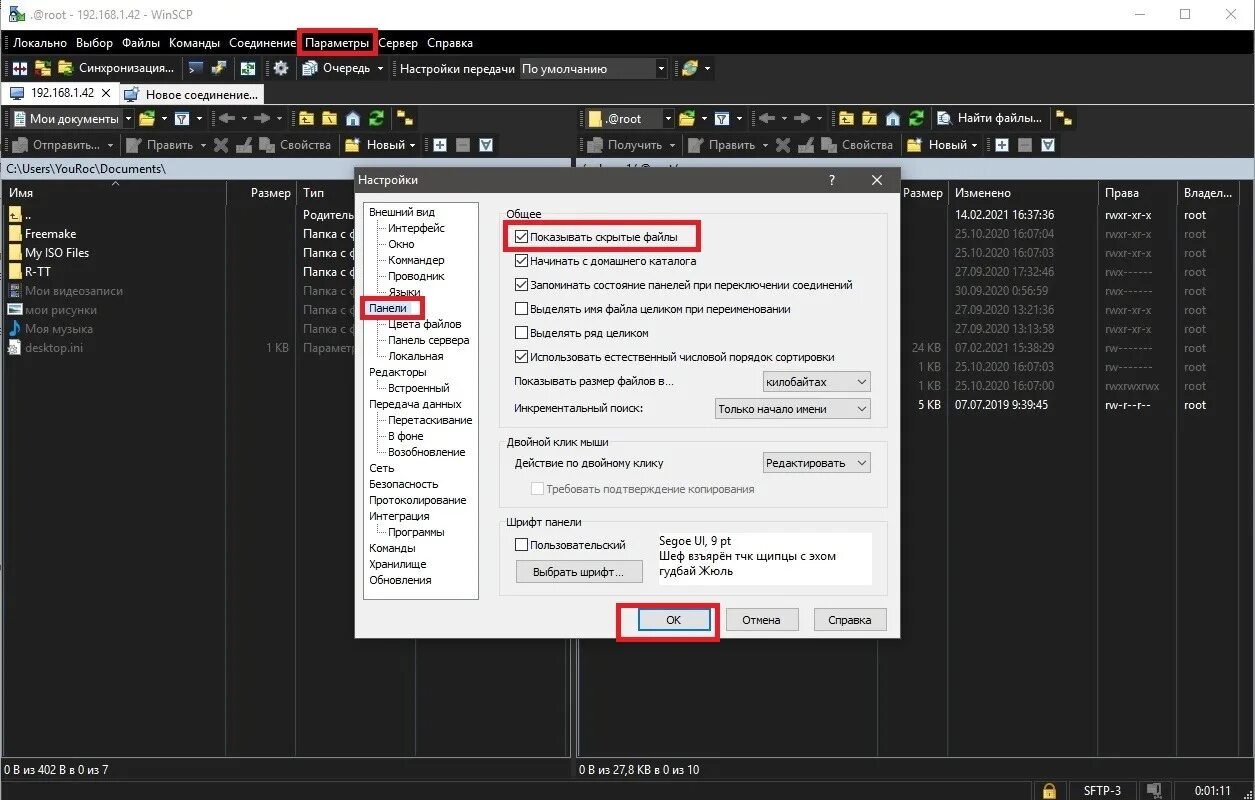Click select-files plus icon in right panel

1002,145
